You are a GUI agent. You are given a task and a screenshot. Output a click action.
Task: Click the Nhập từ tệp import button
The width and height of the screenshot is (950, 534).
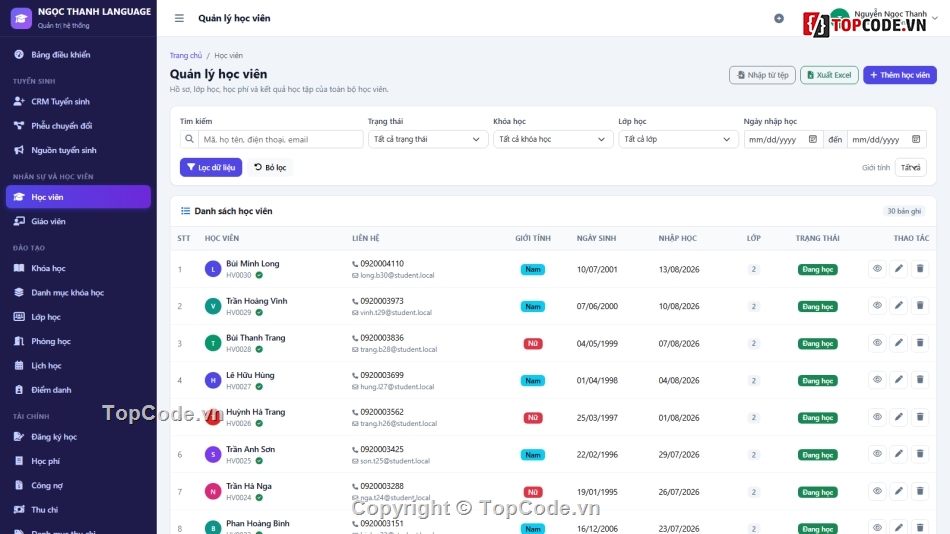(762, 75)
